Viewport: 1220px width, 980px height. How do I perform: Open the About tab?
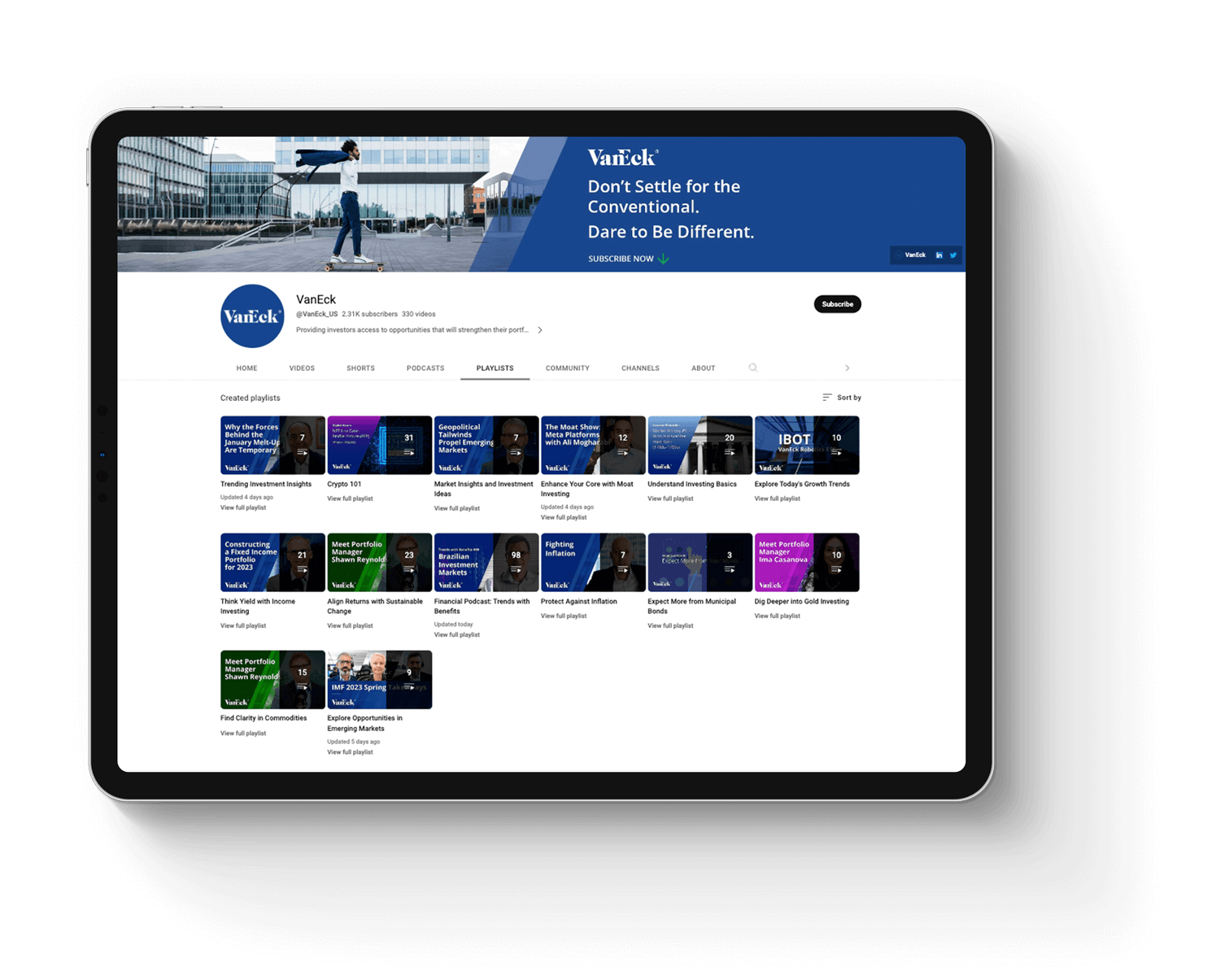[704, 368]
